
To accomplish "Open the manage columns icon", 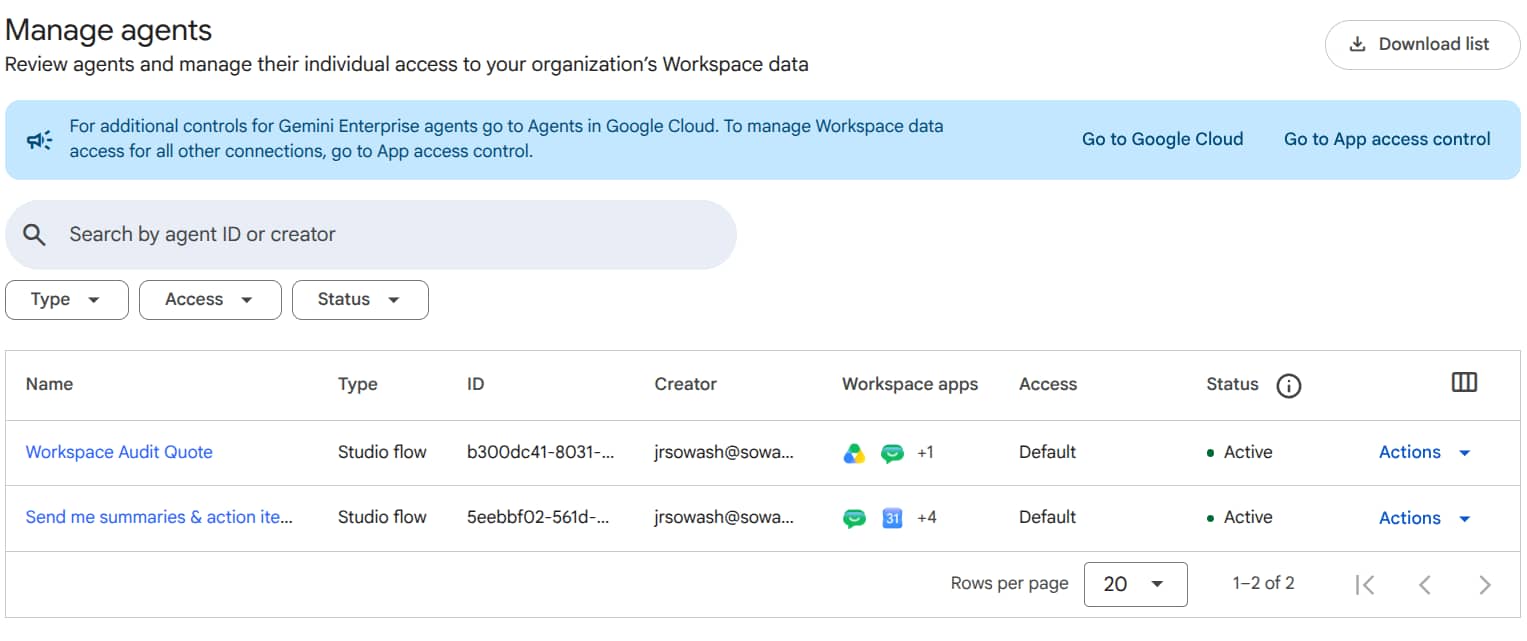I will coord(1464,382).
